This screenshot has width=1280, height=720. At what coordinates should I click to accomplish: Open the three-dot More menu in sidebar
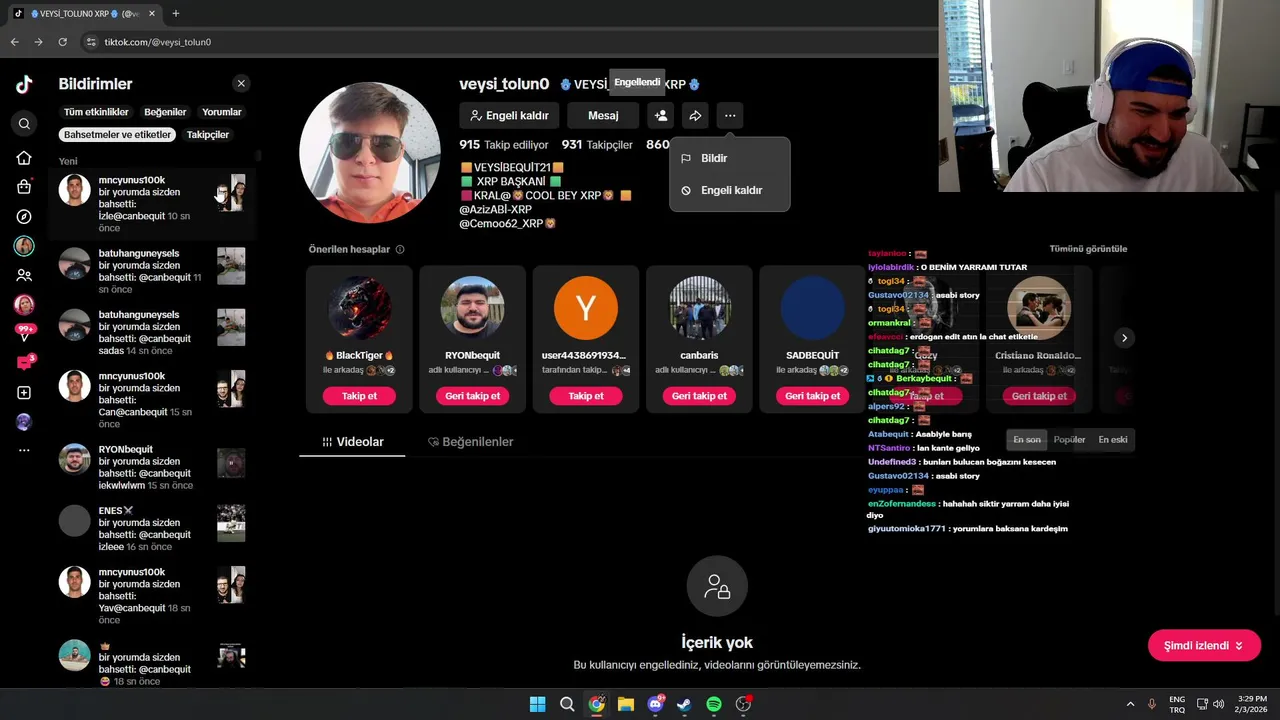[24, 450]
